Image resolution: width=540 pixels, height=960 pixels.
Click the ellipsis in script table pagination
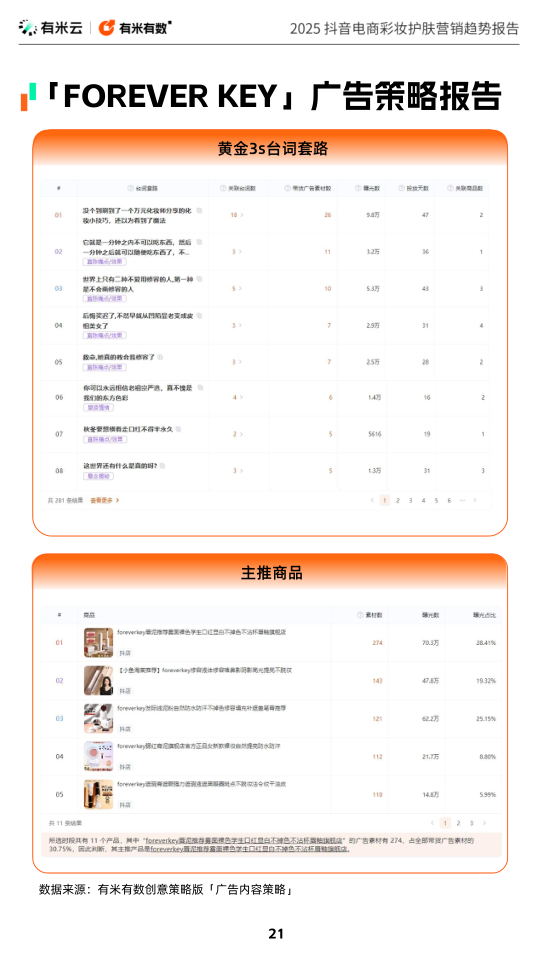[462, 500]
